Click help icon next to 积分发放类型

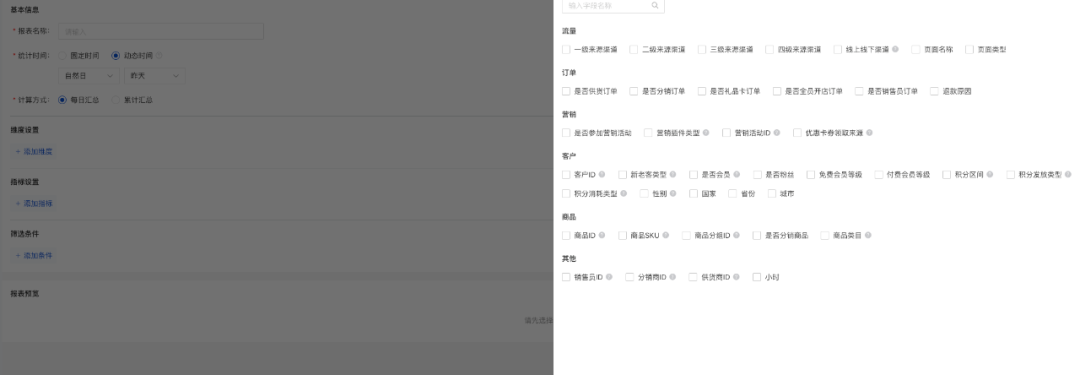click(x=1068, y=174)
